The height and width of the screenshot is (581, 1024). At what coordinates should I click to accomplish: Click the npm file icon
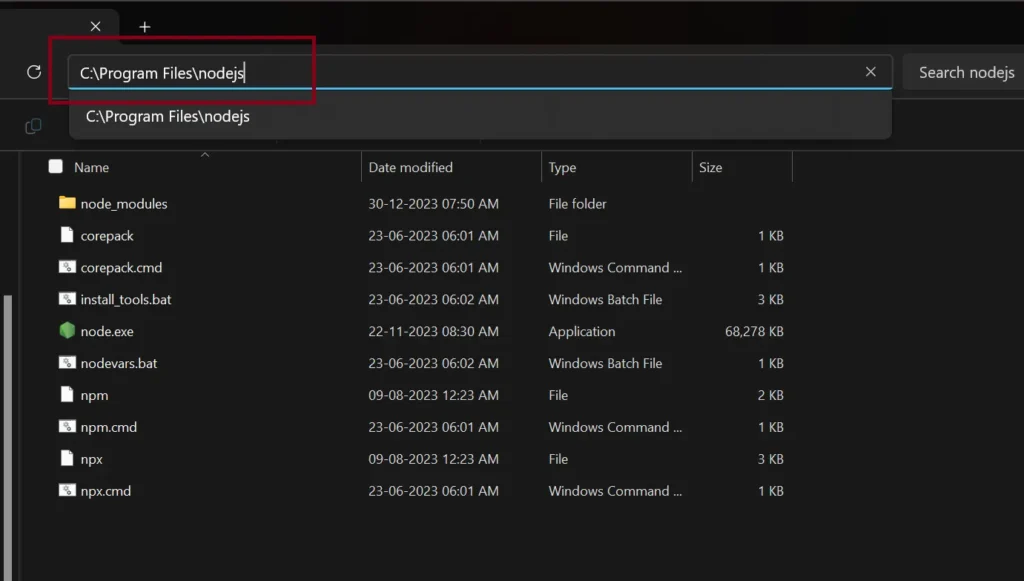point(67,394)
